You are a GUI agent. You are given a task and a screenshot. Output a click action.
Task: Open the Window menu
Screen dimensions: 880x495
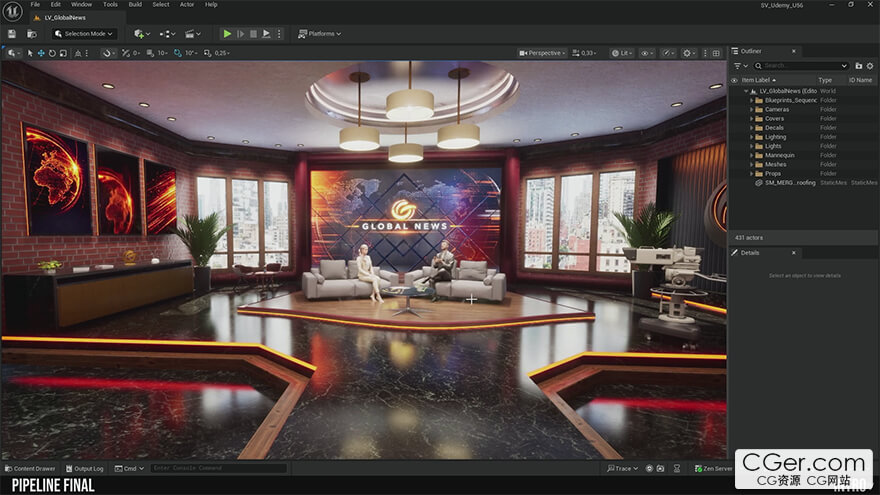[x=81, y=4]
